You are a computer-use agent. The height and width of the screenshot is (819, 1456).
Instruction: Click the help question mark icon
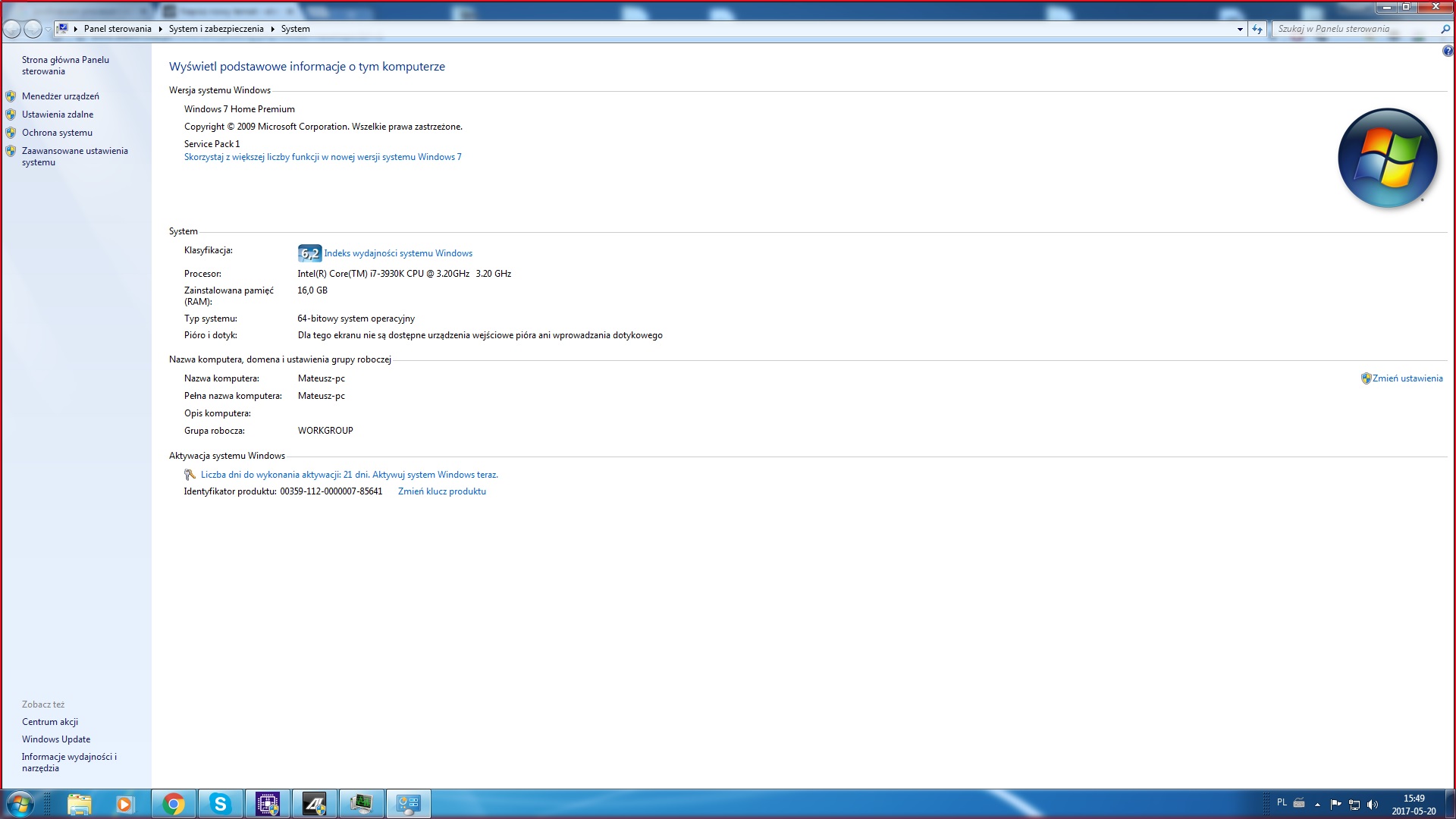tap(1447, 52)
